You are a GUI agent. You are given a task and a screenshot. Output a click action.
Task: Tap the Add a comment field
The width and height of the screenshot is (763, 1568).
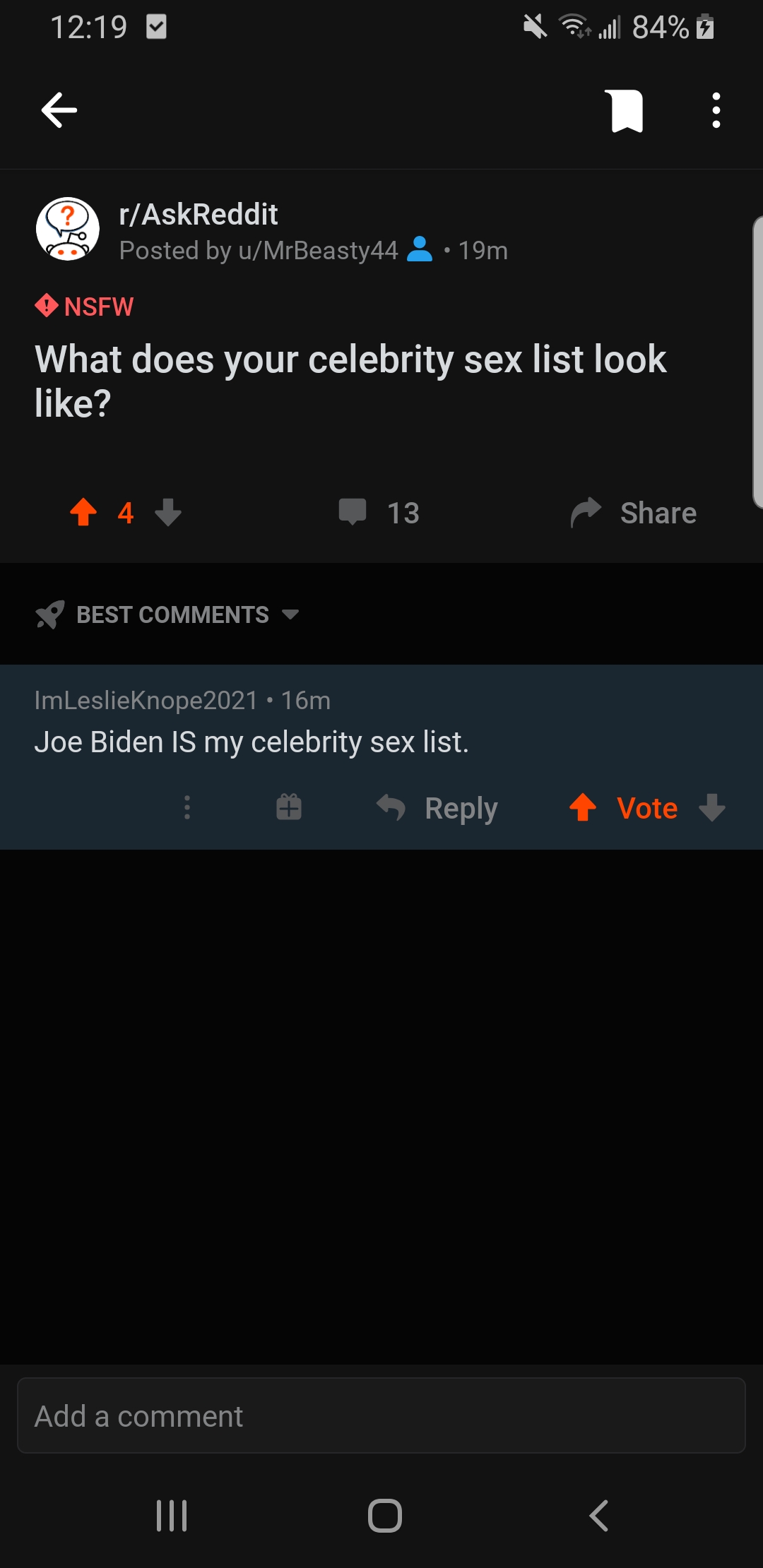tap(381, 1415)
